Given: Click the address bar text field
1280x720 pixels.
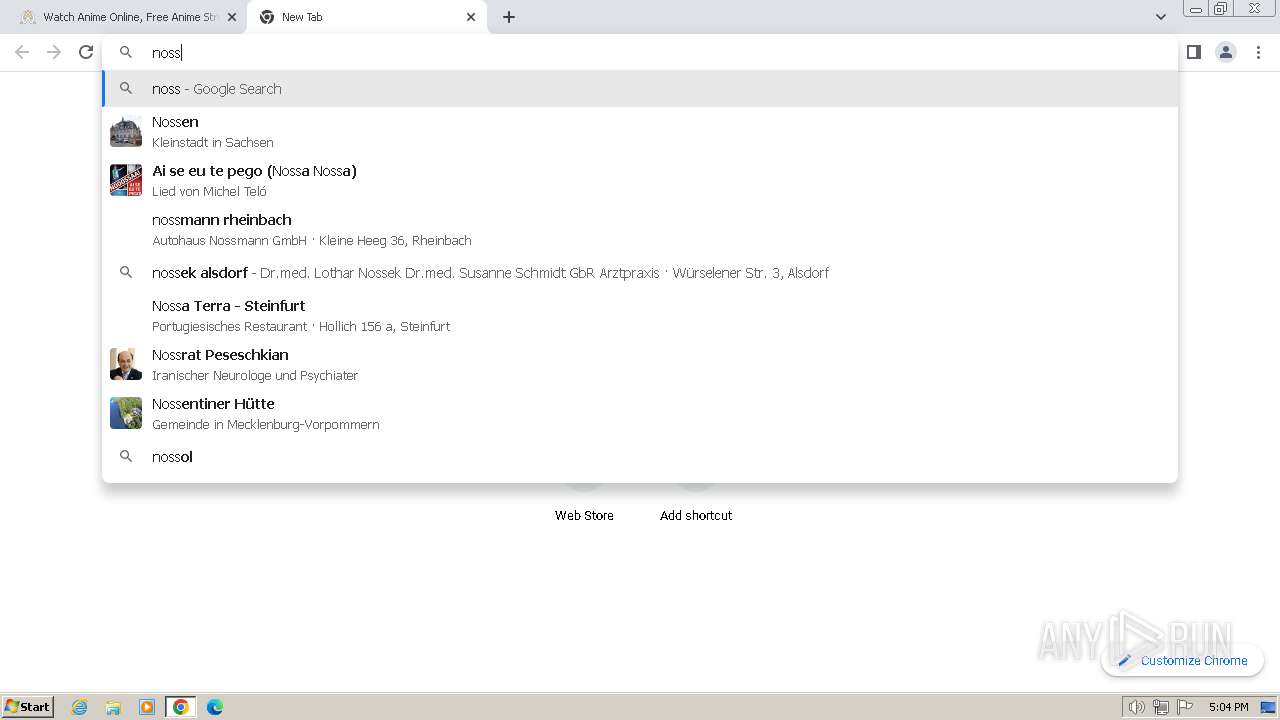Looking at the screenshot, I should pyautogui.click(x=640, y=52).
